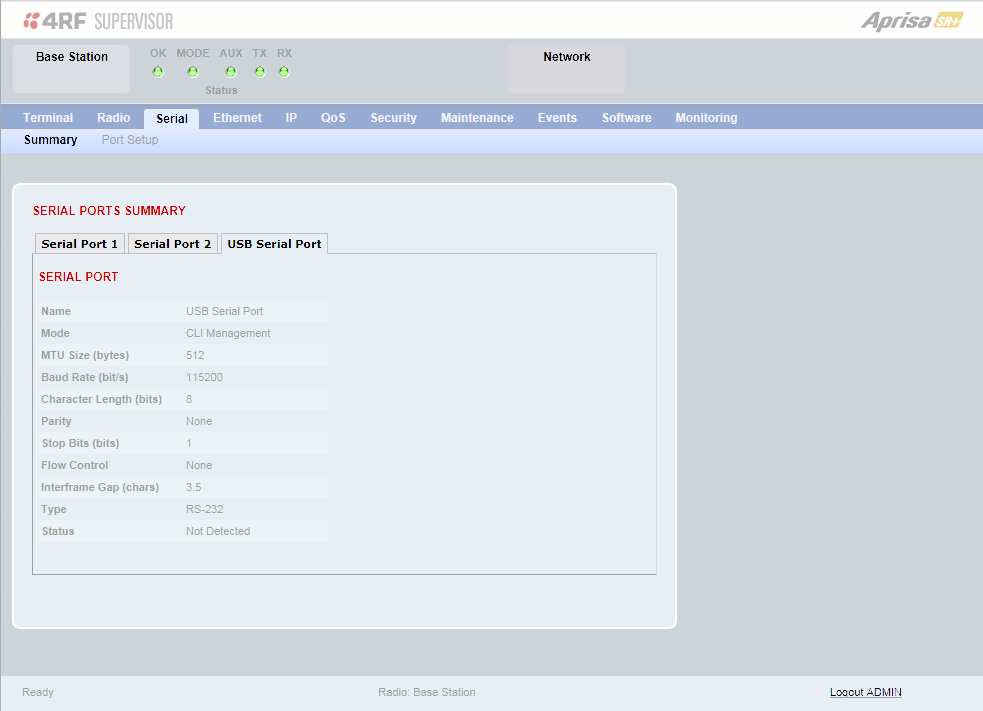Select the Serial menu tab
This screenshot has height=711, width=983.
coord(172,118)
